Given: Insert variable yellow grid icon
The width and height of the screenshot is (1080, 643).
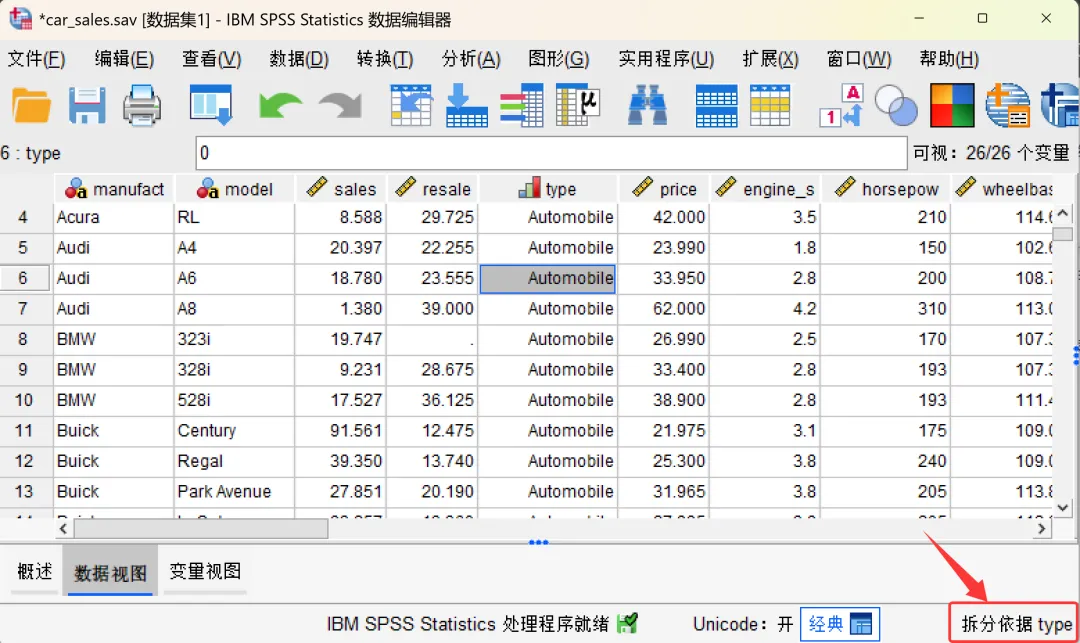Looking at the screenshot, I should (x=770, y=105).
